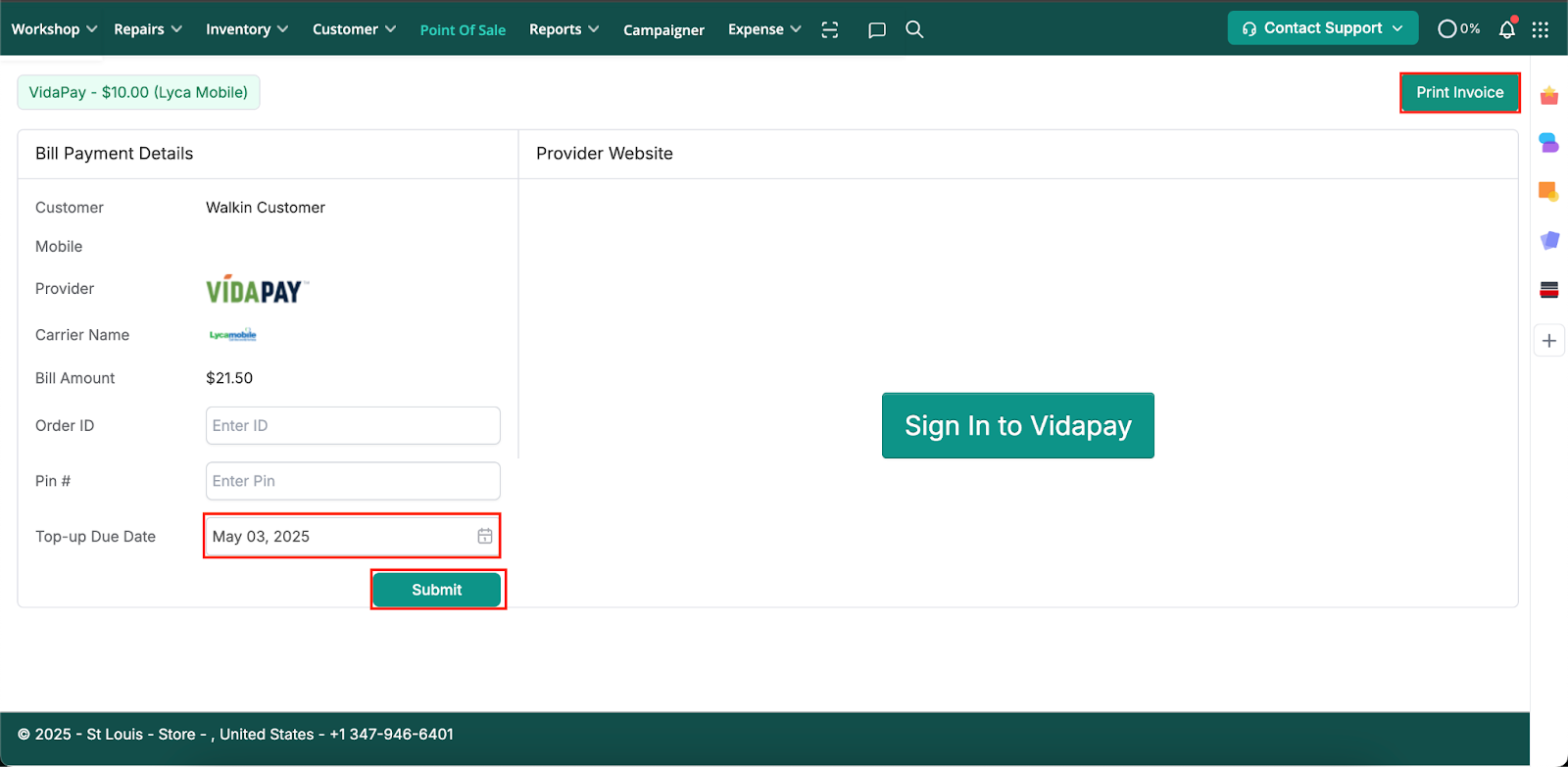Open Contact Support dropdown
This screenshot has width=1568, height=767.
click(x=1323, y=28)
